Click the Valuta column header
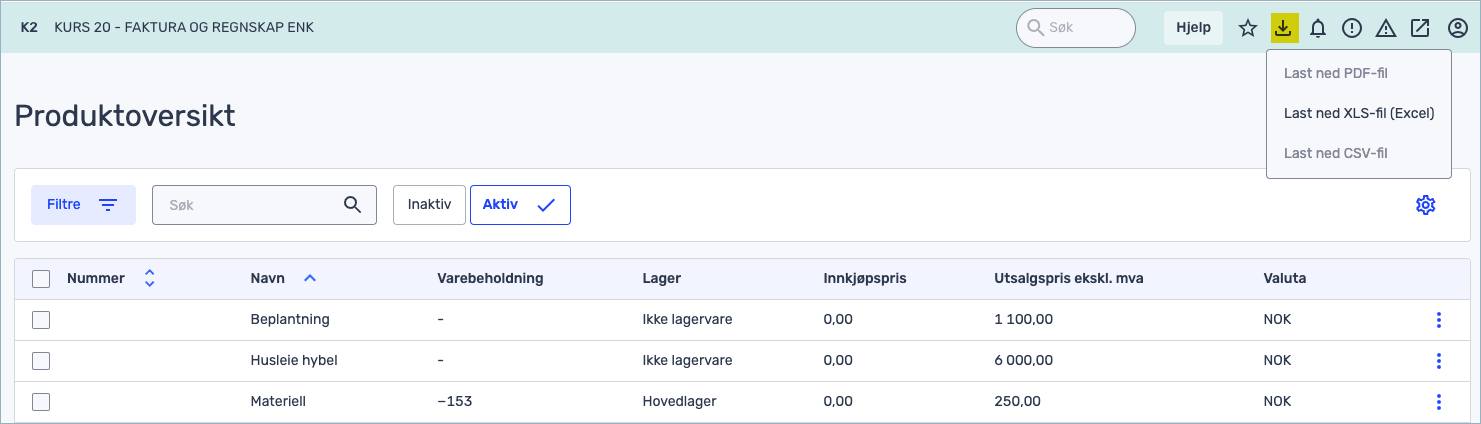This screenshot has width=1481, height=424. click(1285, 279)
